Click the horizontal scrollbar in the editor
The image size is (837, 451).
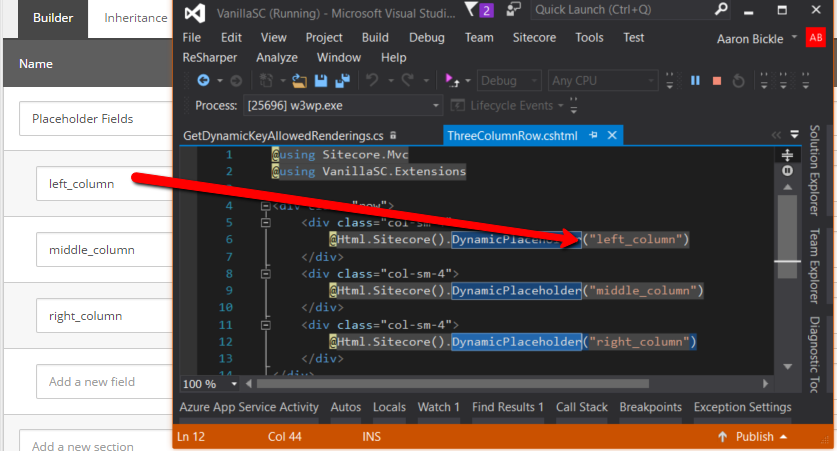pos(453,384)
